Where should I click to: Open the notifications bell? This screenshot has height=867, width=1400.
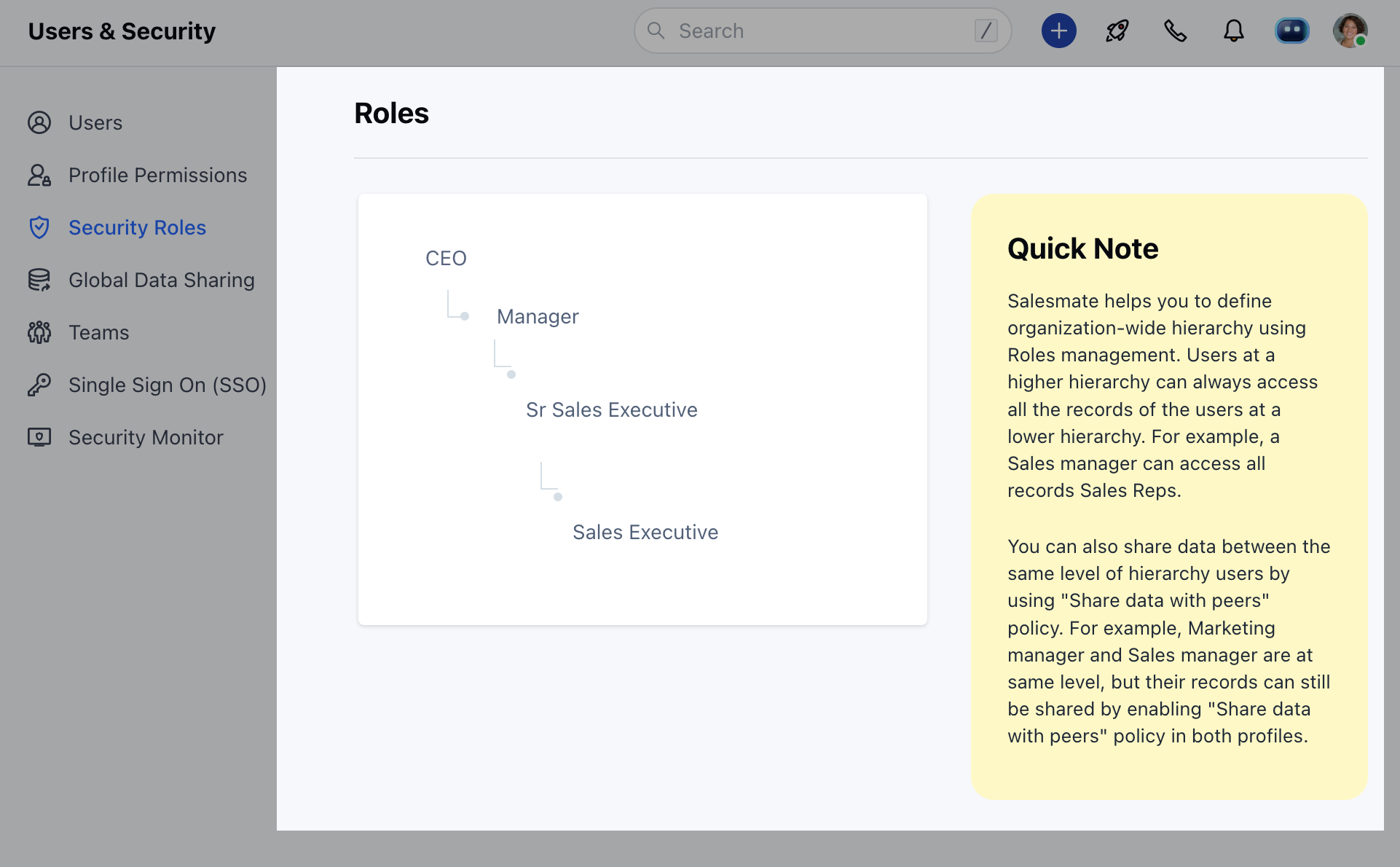(x=1233, y=31)
